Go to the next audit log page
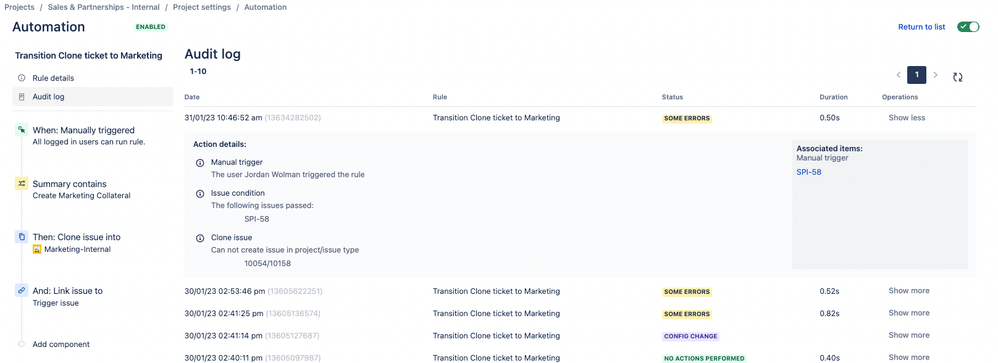This screenshot has height=363, width=998. pos(935,75)
